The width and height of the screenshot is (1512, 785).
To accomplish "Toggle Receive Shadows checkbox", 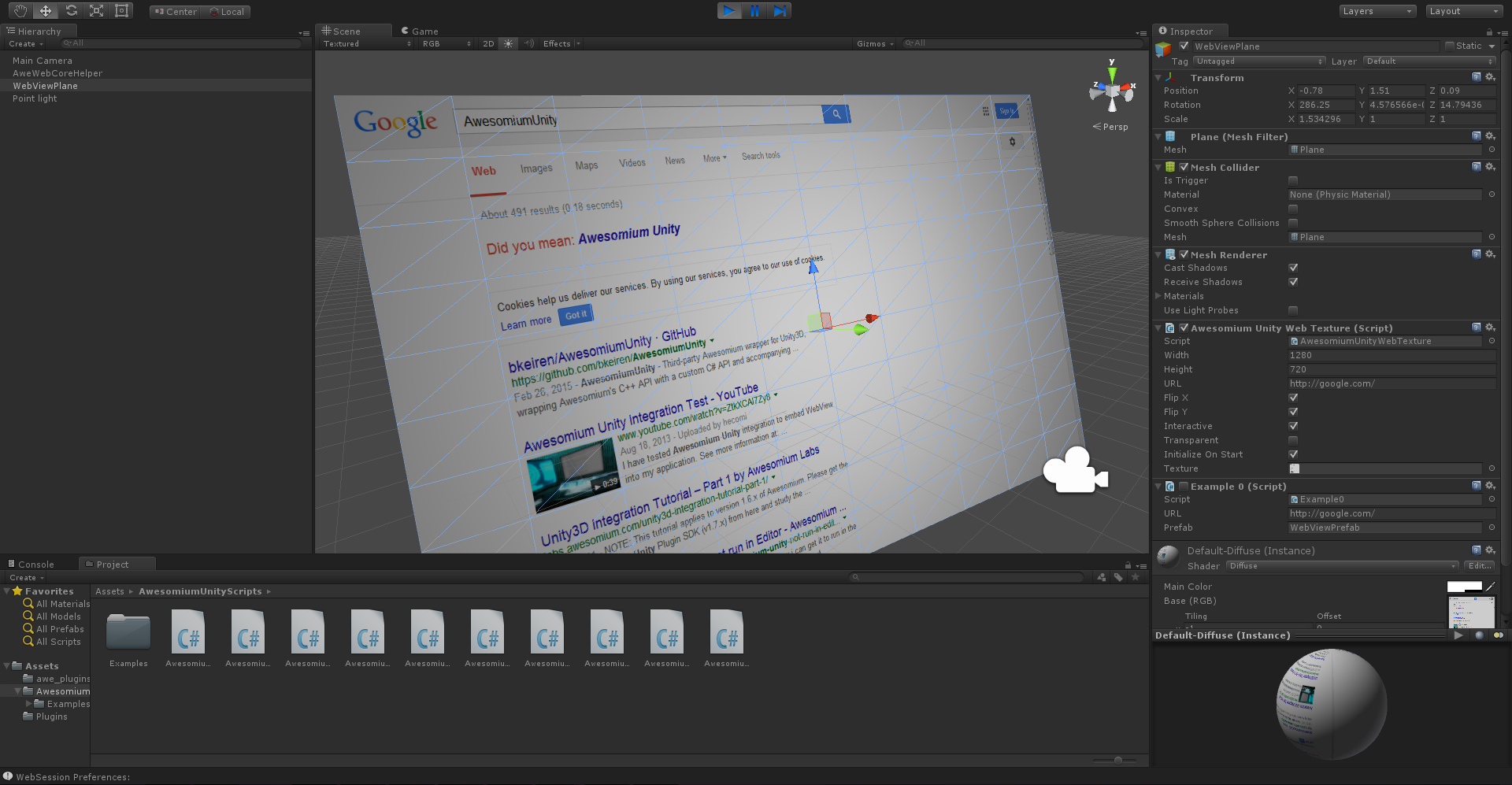I will click(x=1293, y=283).
